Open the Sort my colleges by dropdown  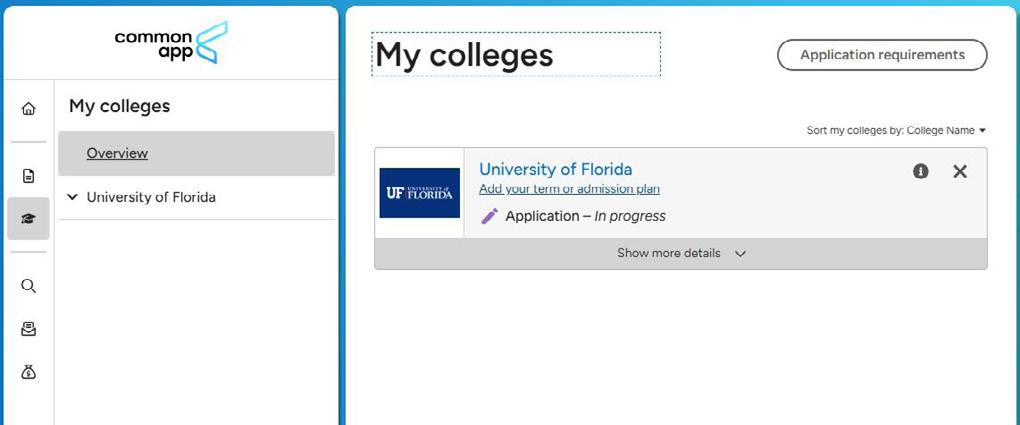coord(896,130)
